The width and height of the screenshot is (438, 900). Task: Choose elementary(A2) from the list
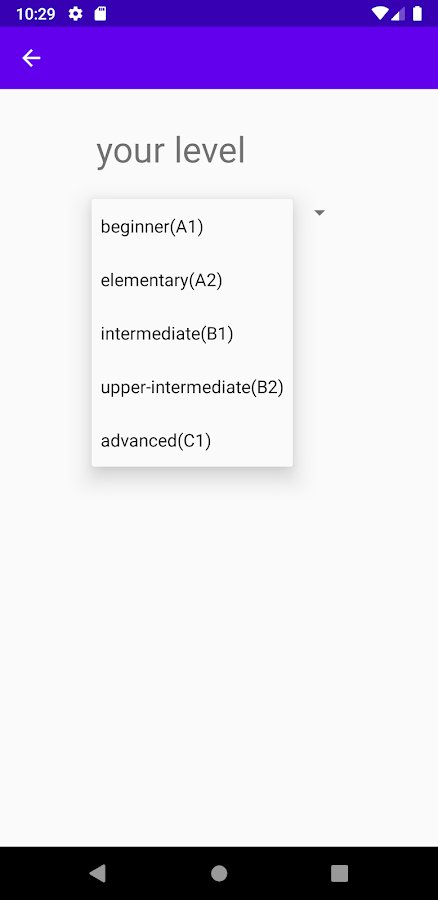pyautogui.click(x=192, y=280)
